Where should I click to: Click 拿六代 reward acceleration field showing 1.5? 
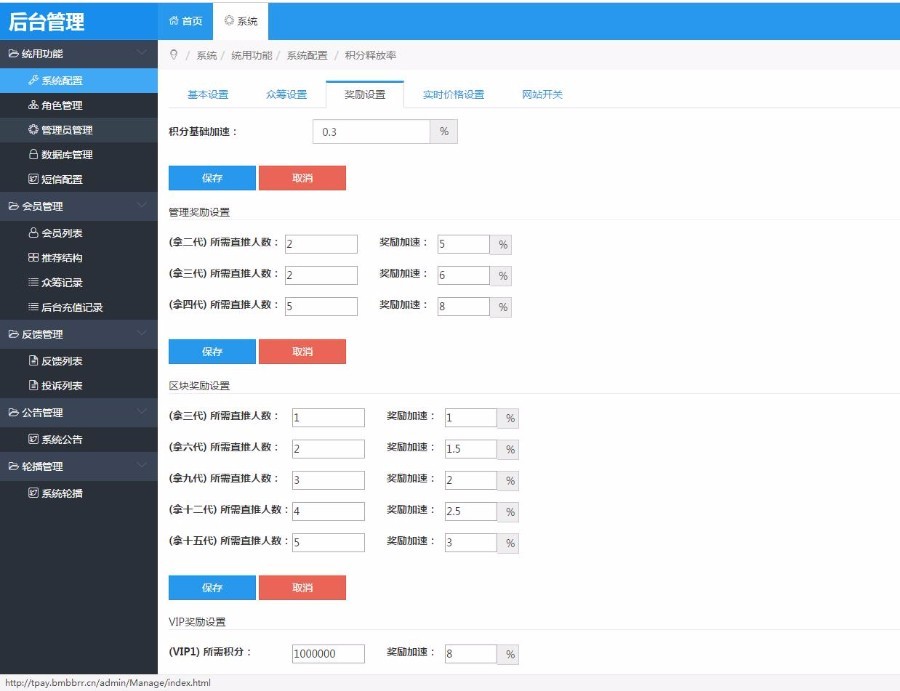(x=471, y=449)
